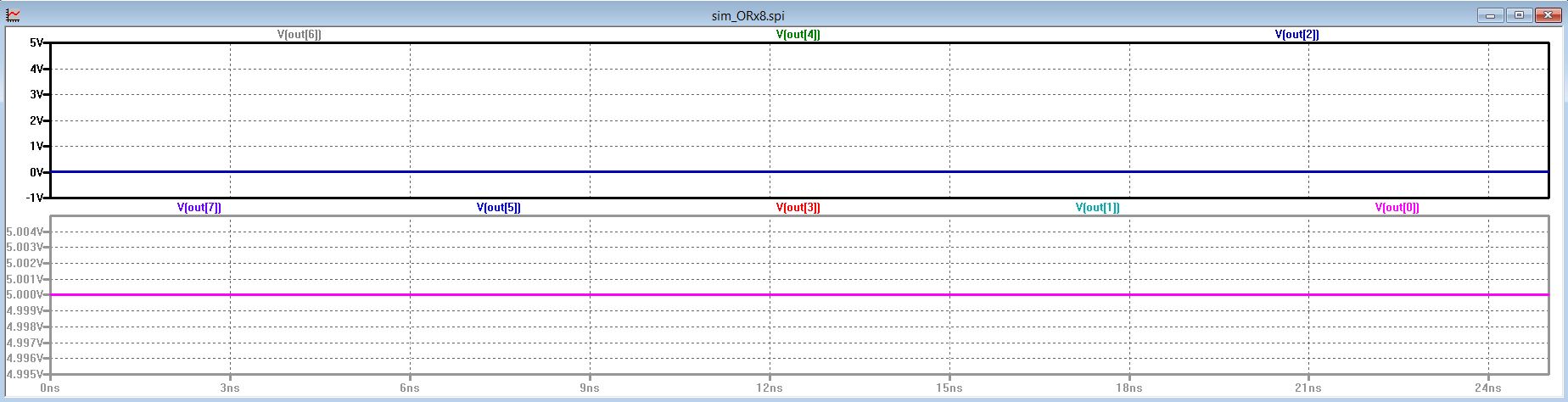Image resolution: width=1568 pixels, height=402 pixels.
Task: Click the blue 0V trace line in upper pane
Action: (x=799, y=172)
